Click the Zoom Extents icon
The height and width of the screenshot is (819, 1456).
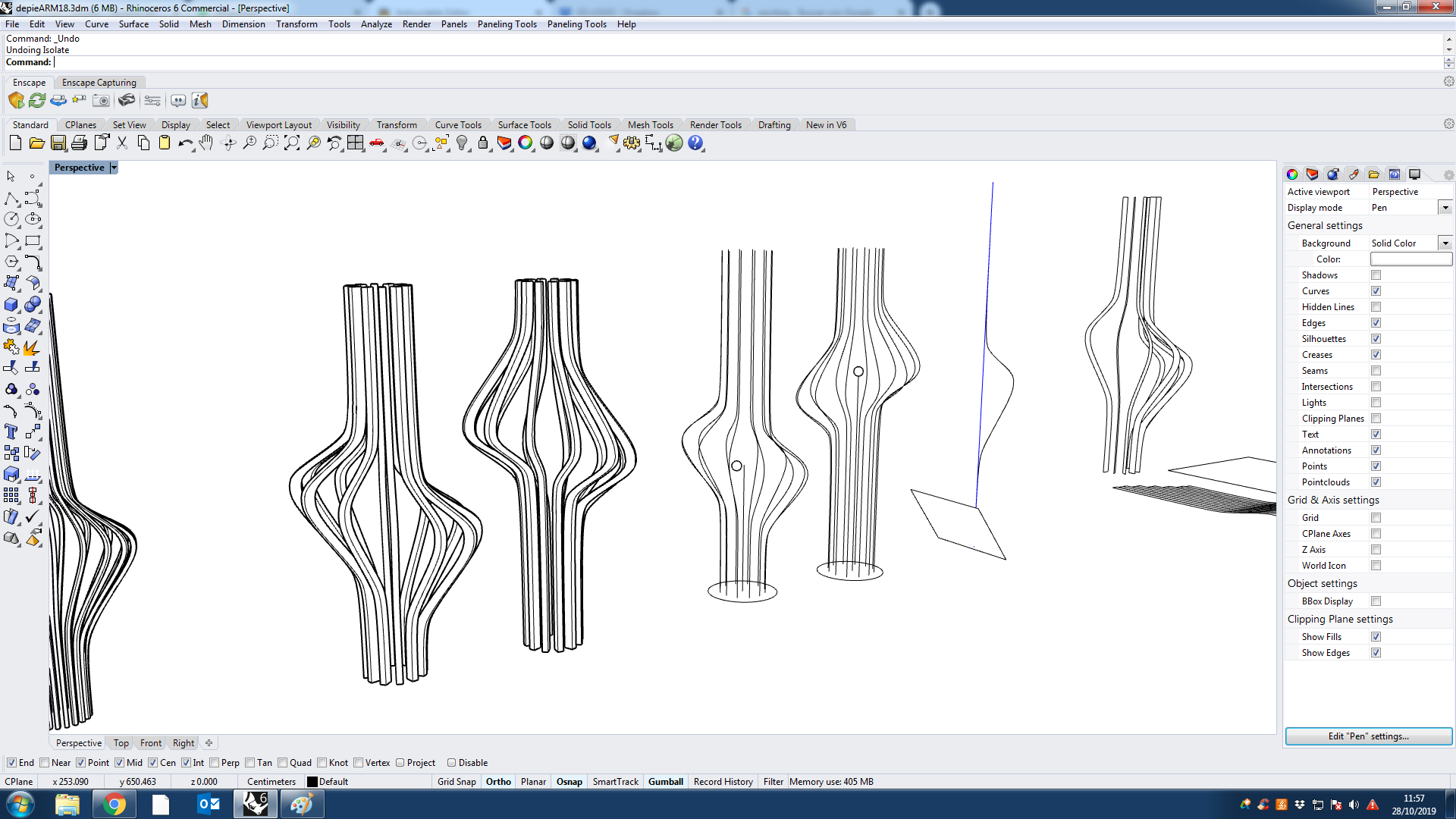[x=291, y=143]
